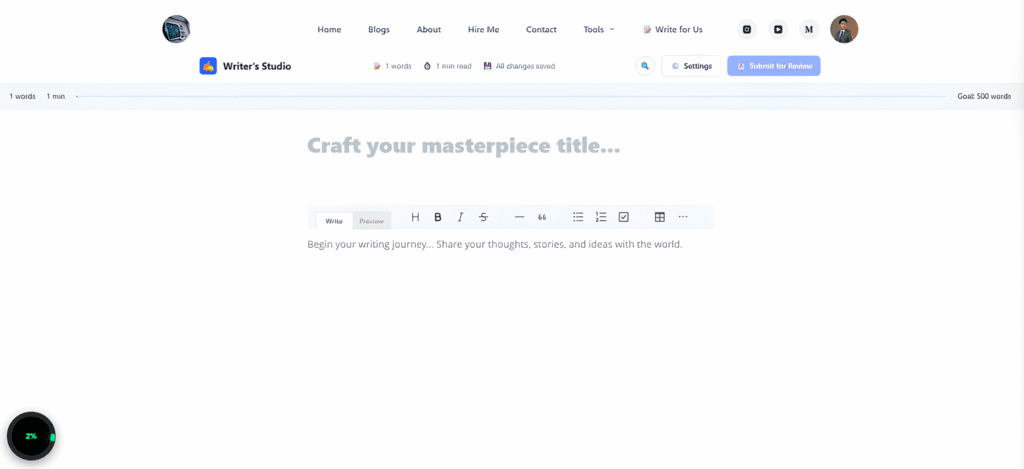Open the Instagram social icon
Screen dimensions: 1024x469
(x=747, y=29)
